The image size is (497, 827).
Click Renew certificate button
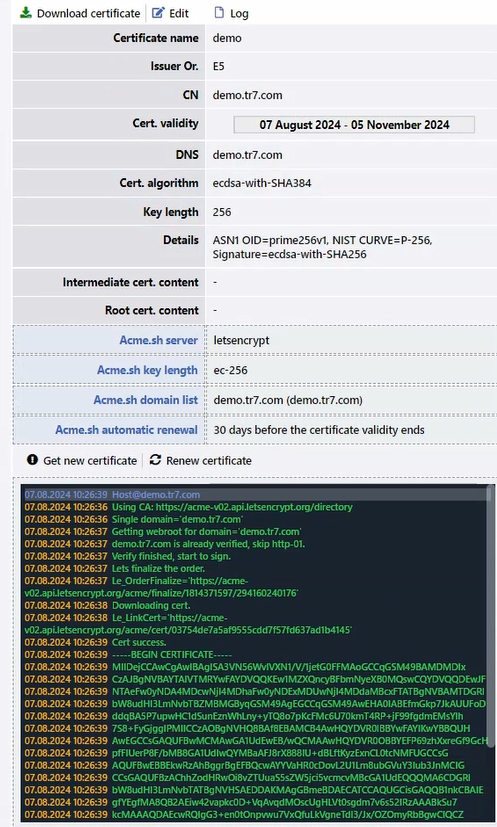pyautogui.click(x=200, y=460)
